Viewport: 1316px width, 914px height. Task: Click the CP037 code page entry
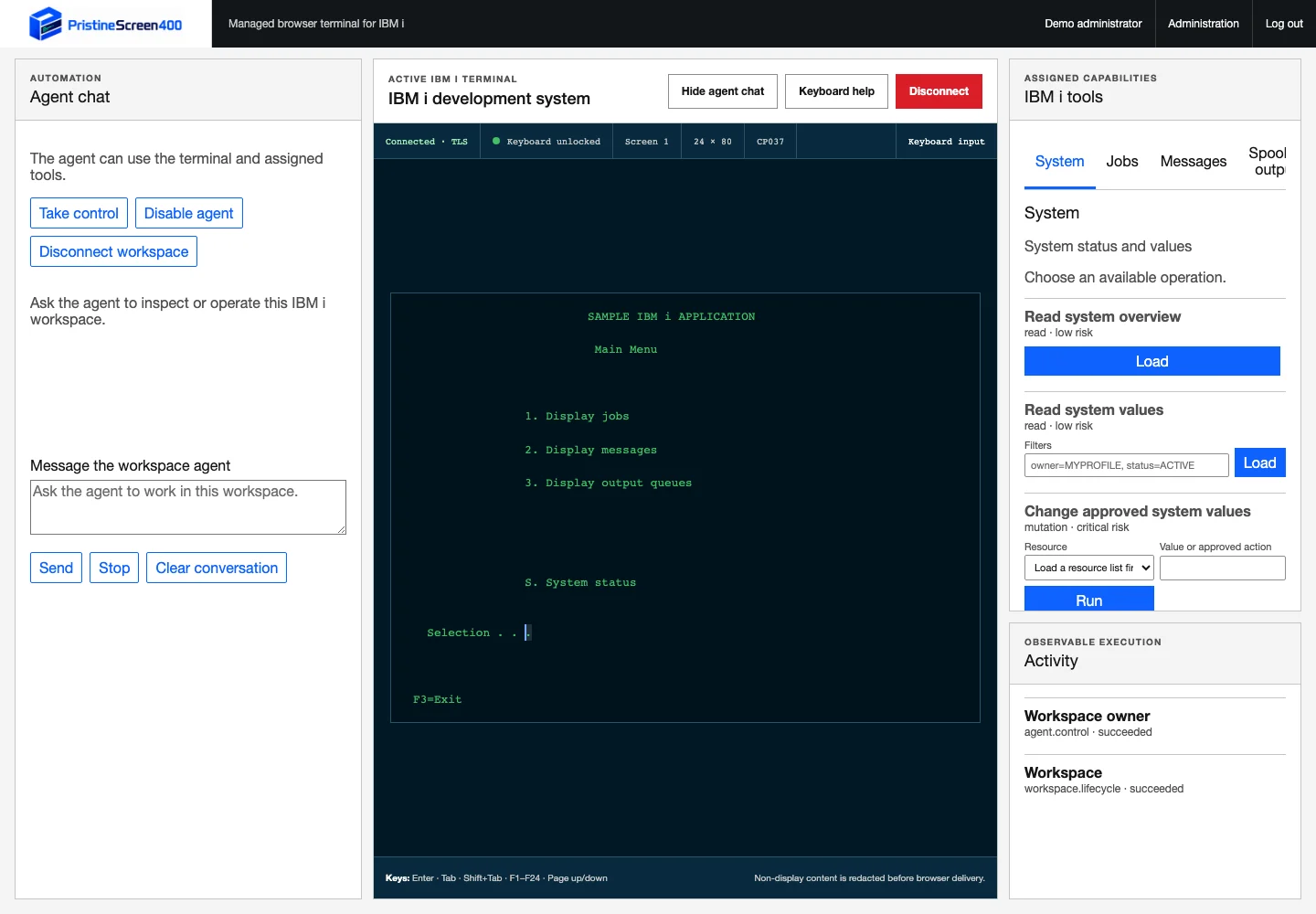[x=770, y=142]
